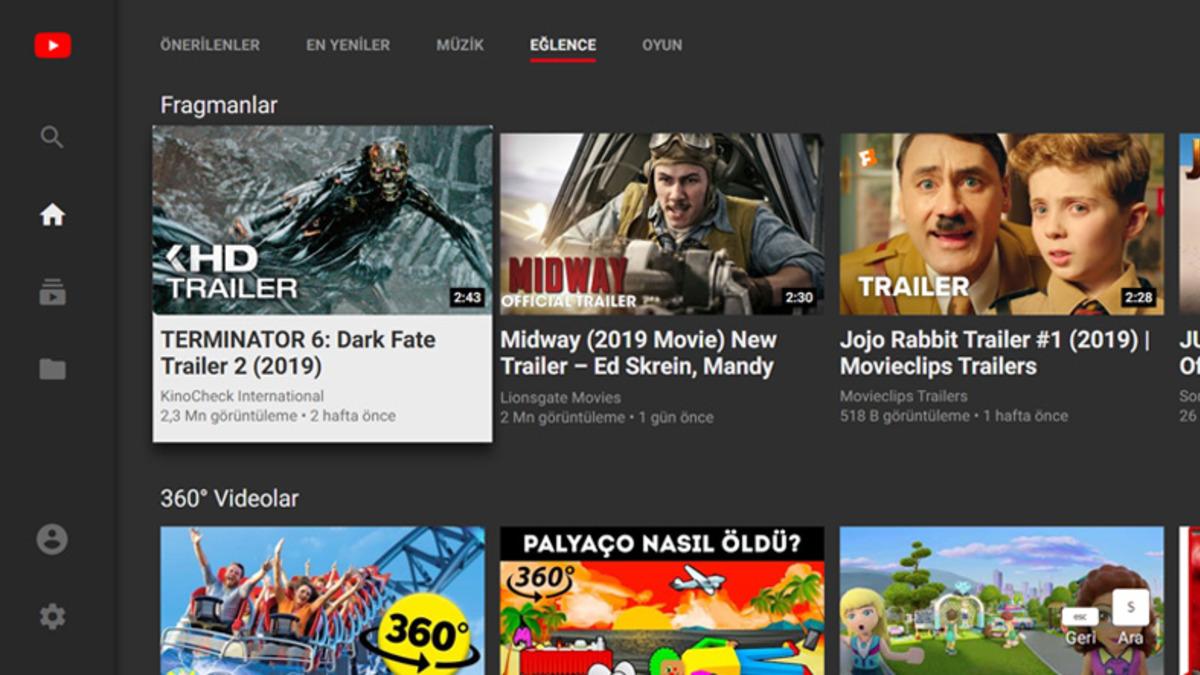Select the MÜZİK tab

click(x=460, y=45)
